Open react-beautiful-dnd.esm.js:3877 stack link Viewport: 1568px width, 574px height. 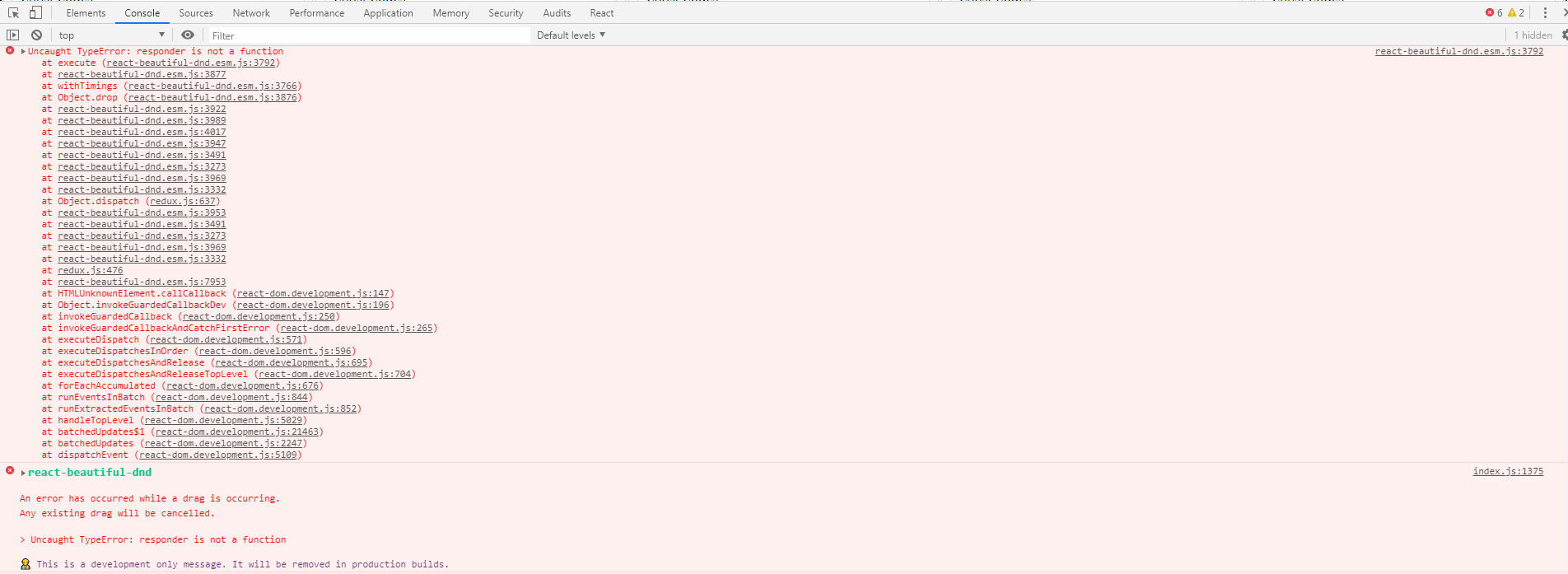point(142,74)
